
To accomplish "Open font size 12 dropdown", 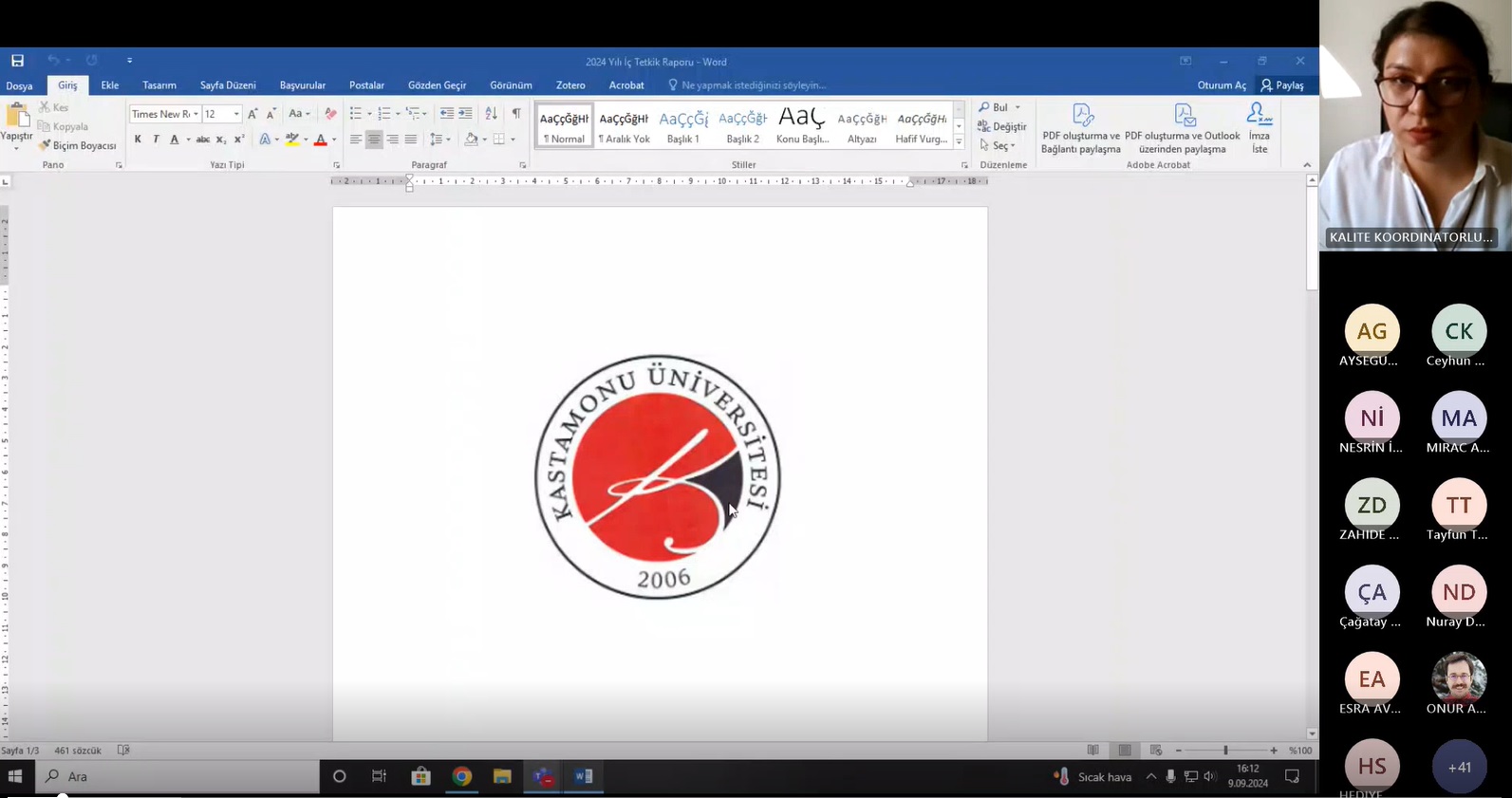I will 236,114.
